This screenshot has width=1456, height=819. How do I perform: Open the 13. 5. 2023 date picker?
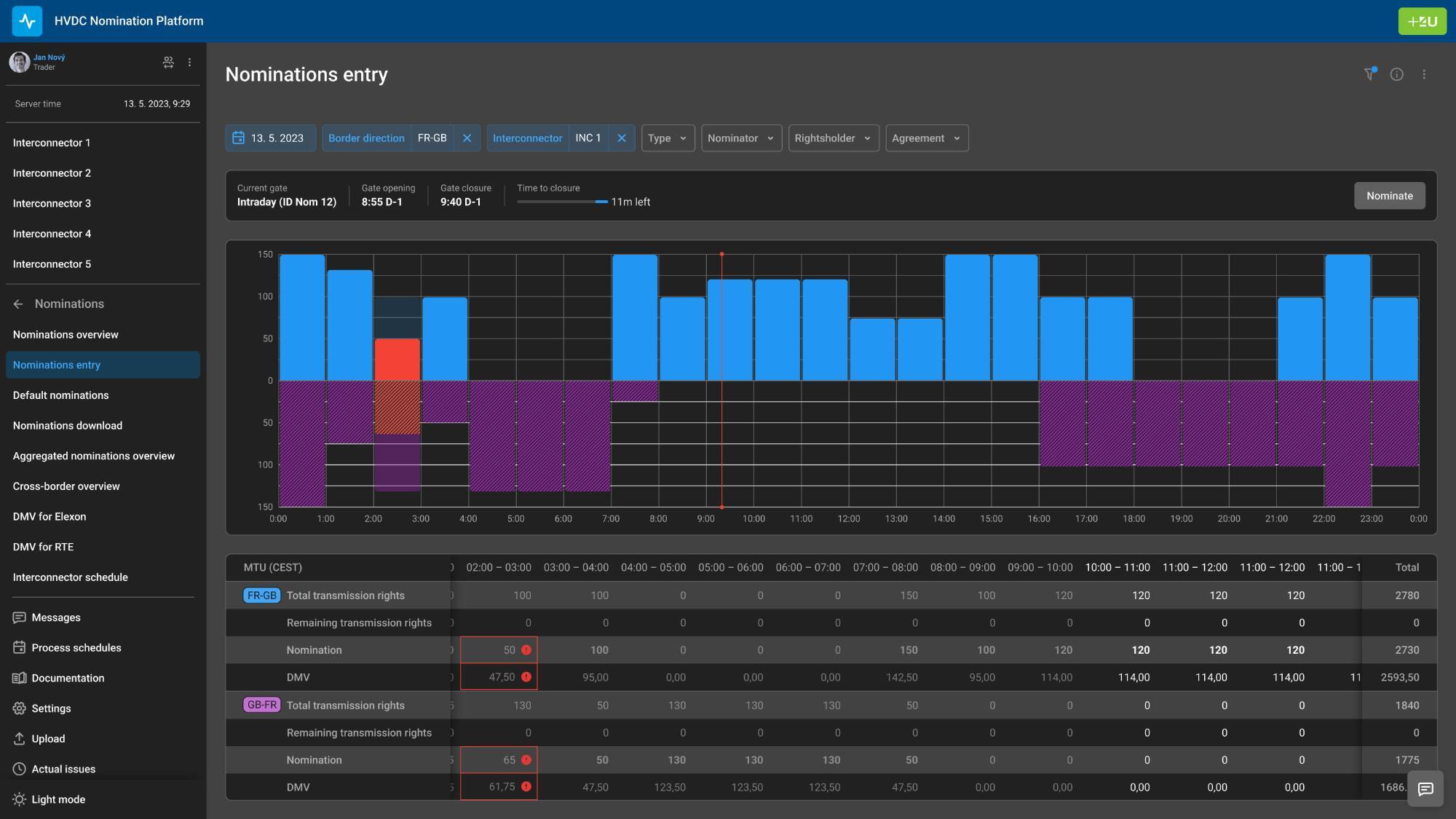tap(270, 138)
